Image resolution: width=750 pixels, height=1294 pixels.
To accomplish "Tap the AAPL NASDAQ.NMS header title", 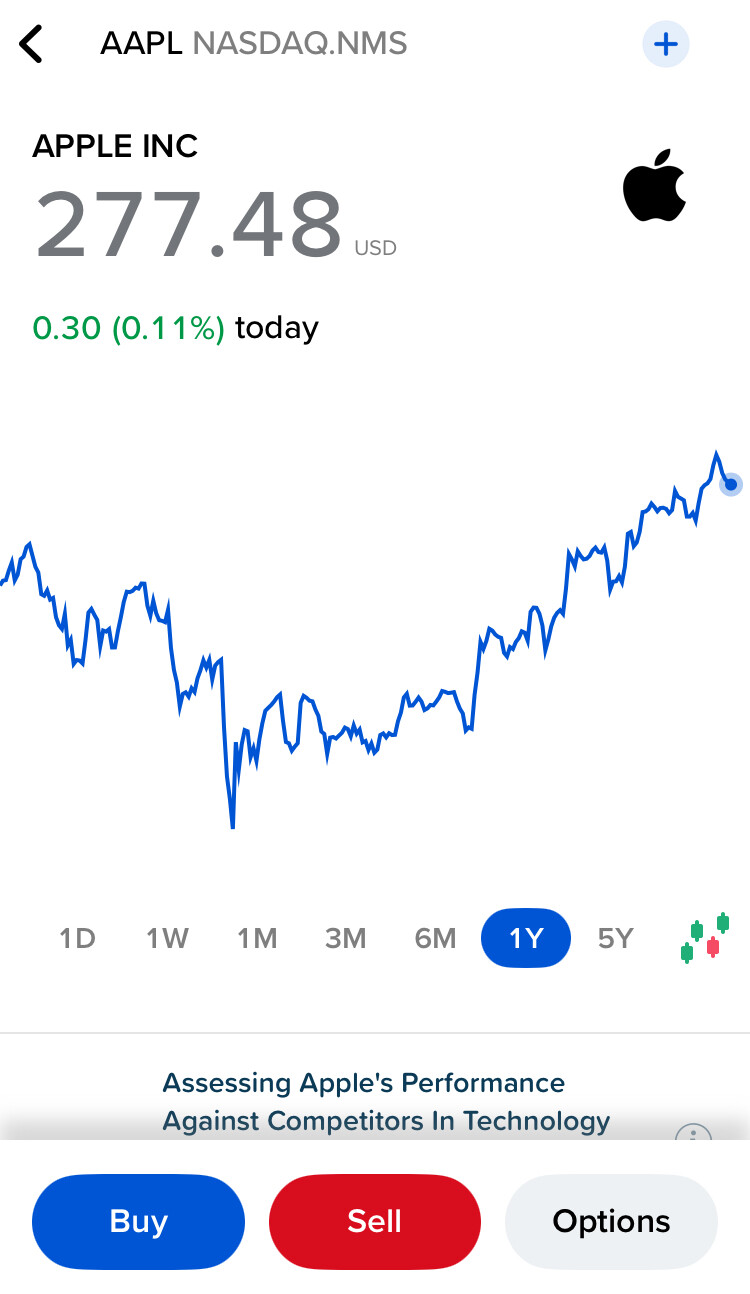I will (x=254, y=44).
